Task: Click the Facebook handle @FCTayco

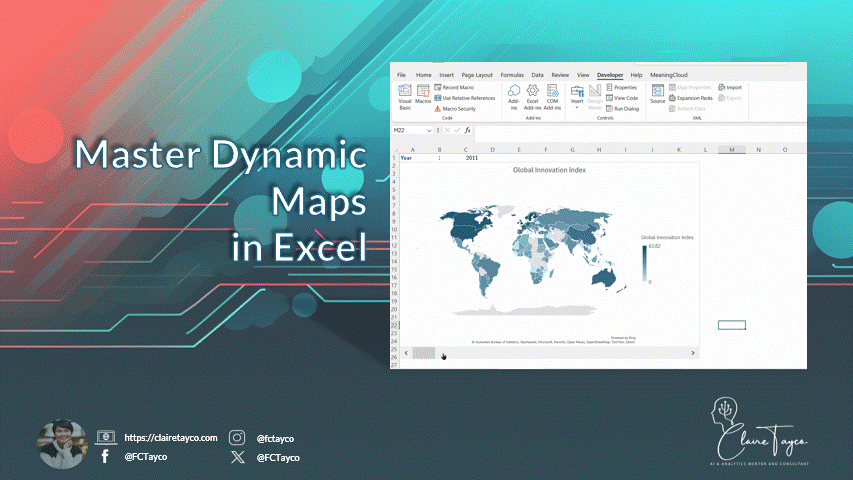Action: pyautogui.click(x=146, y=457)
